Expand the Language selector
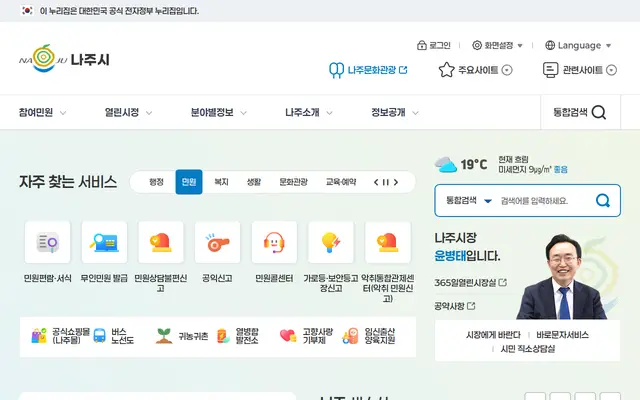Viewport: 640px width, 400px height. (578, 45)
